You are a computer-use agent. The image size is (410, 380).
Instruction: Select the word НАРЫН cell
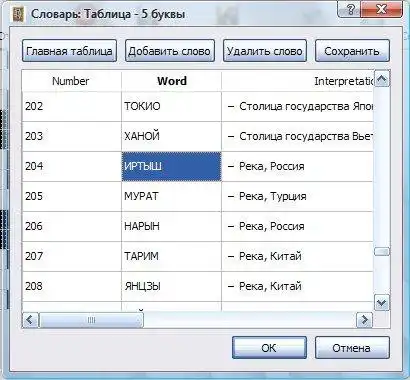pyautogui.click(x=171, y=226)
